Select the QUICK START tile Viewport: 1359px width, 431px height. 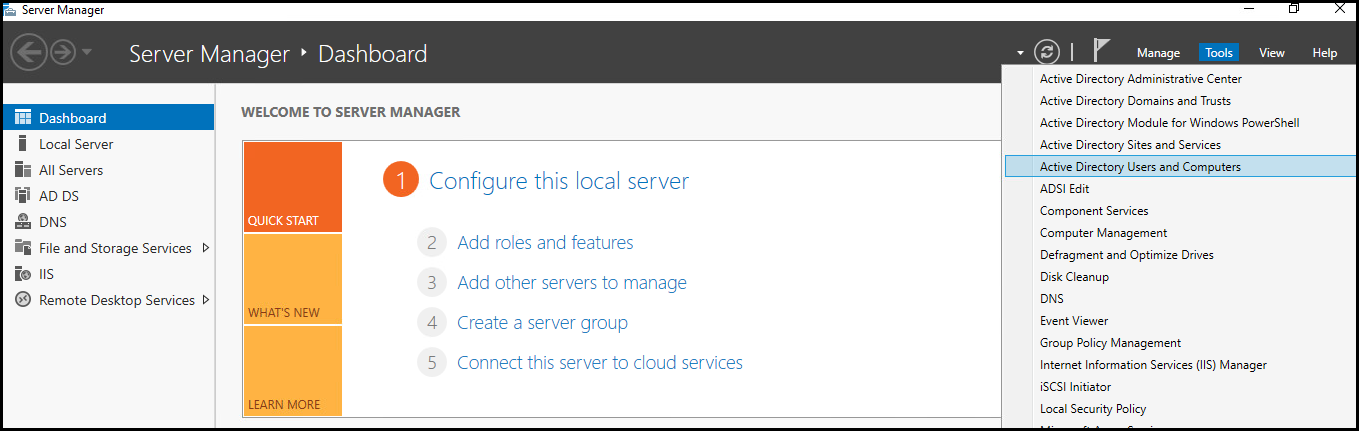[x=292, y=187]
